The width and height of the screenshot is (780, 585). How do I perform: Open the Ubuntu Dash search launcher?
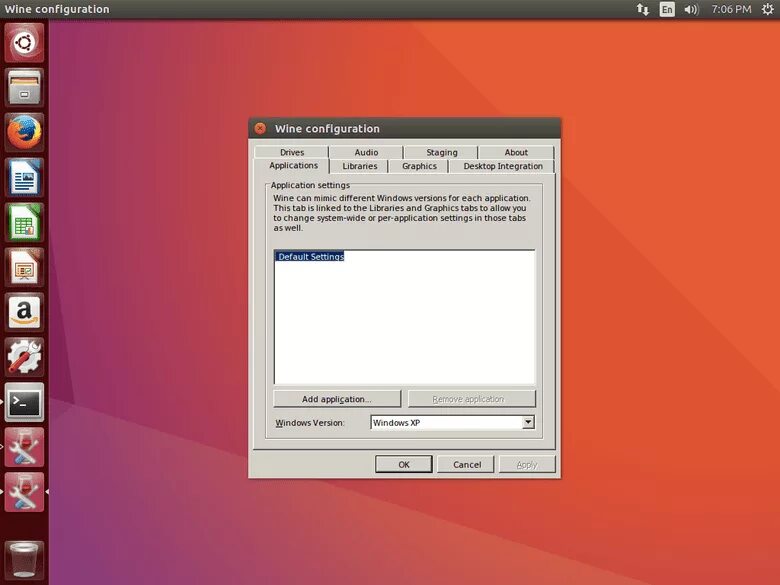coord(24,43)
